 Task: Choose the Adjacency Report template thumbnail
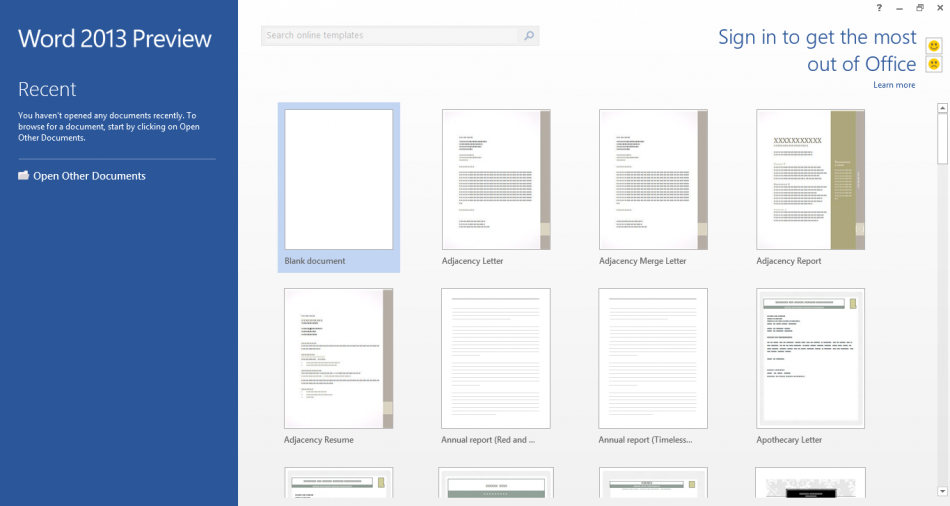[811, 179]
